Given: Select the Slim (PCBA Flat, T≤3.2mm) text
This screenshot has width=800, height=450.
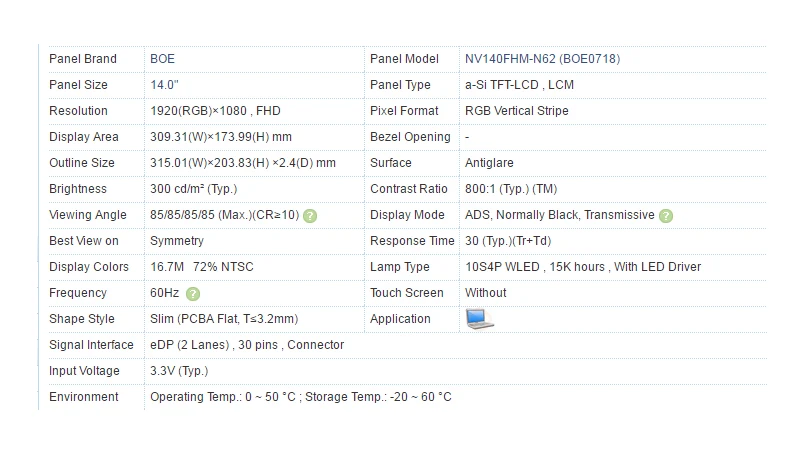Looking at the screenshot, I should [x=224, y=319].
